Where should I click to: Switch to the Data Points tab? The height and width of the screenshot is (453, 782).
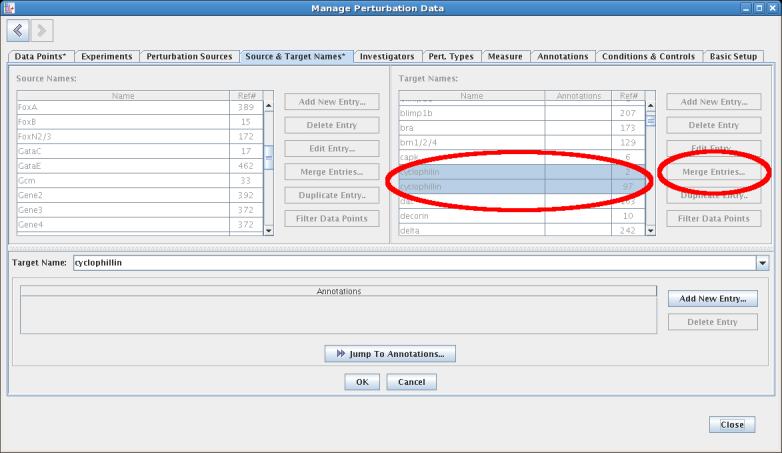coord(40,57)
